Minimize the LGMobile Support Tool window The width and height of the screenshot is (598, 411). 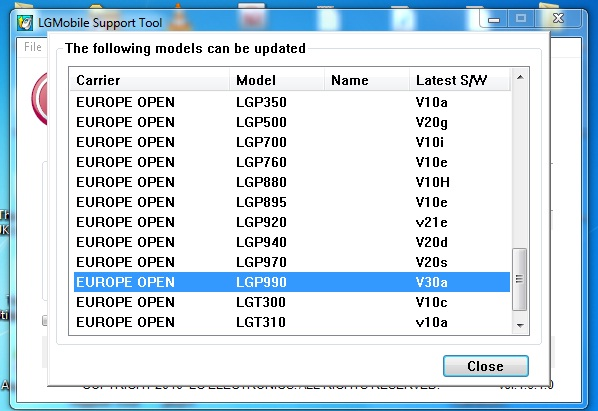click(494, 19)
